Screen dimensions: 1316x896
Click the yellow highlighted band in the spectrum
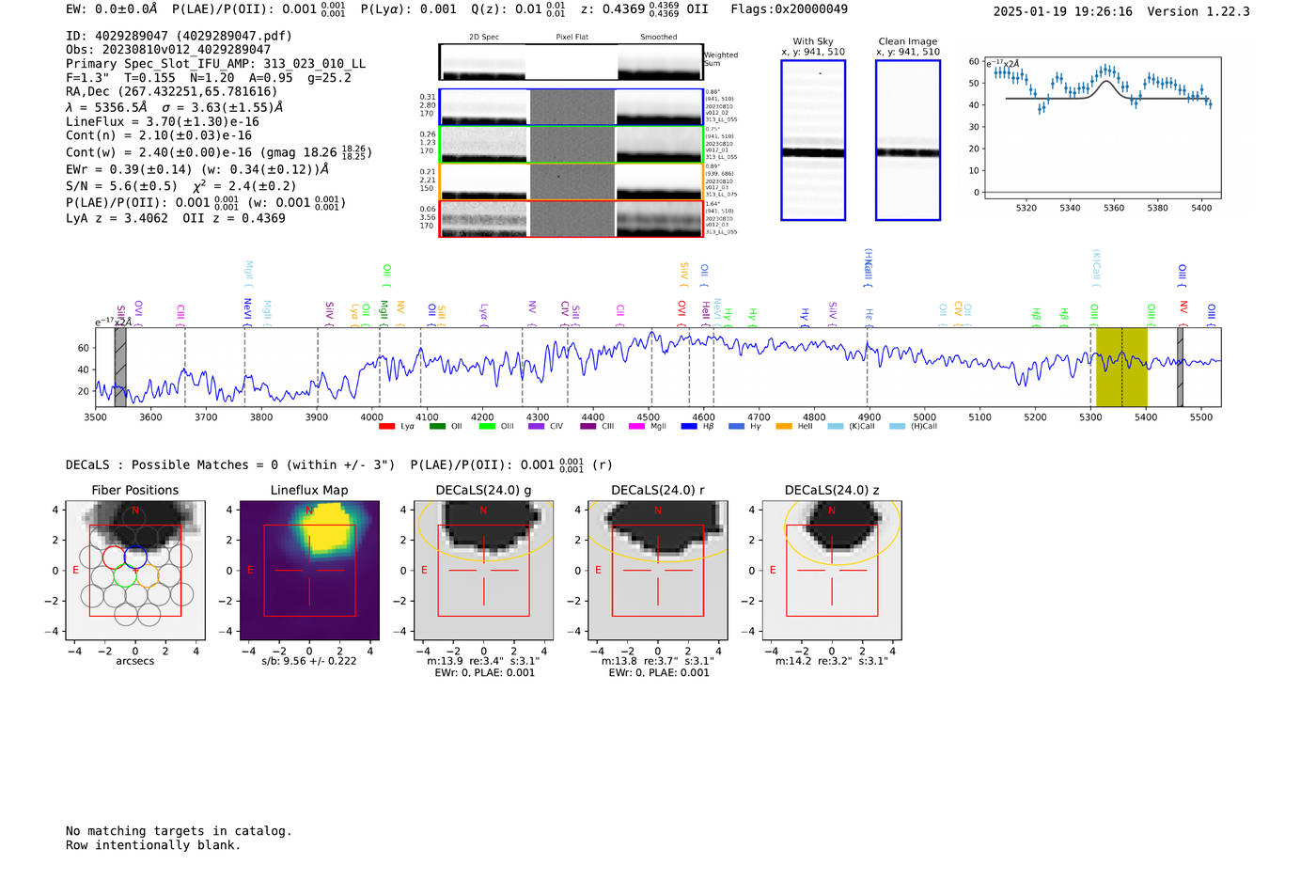1121,368
